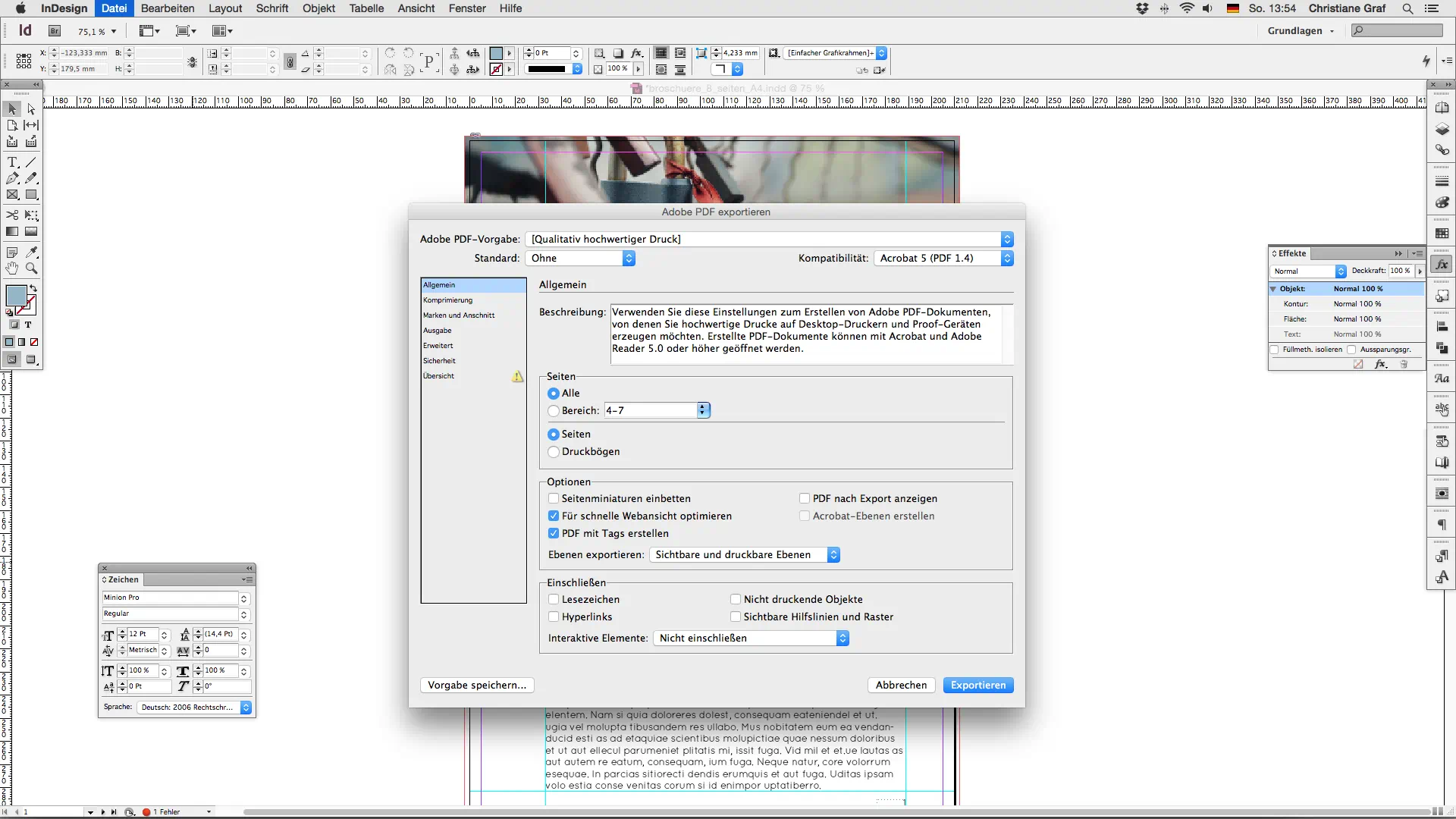Open the Pages panel

coord(1443,108)
